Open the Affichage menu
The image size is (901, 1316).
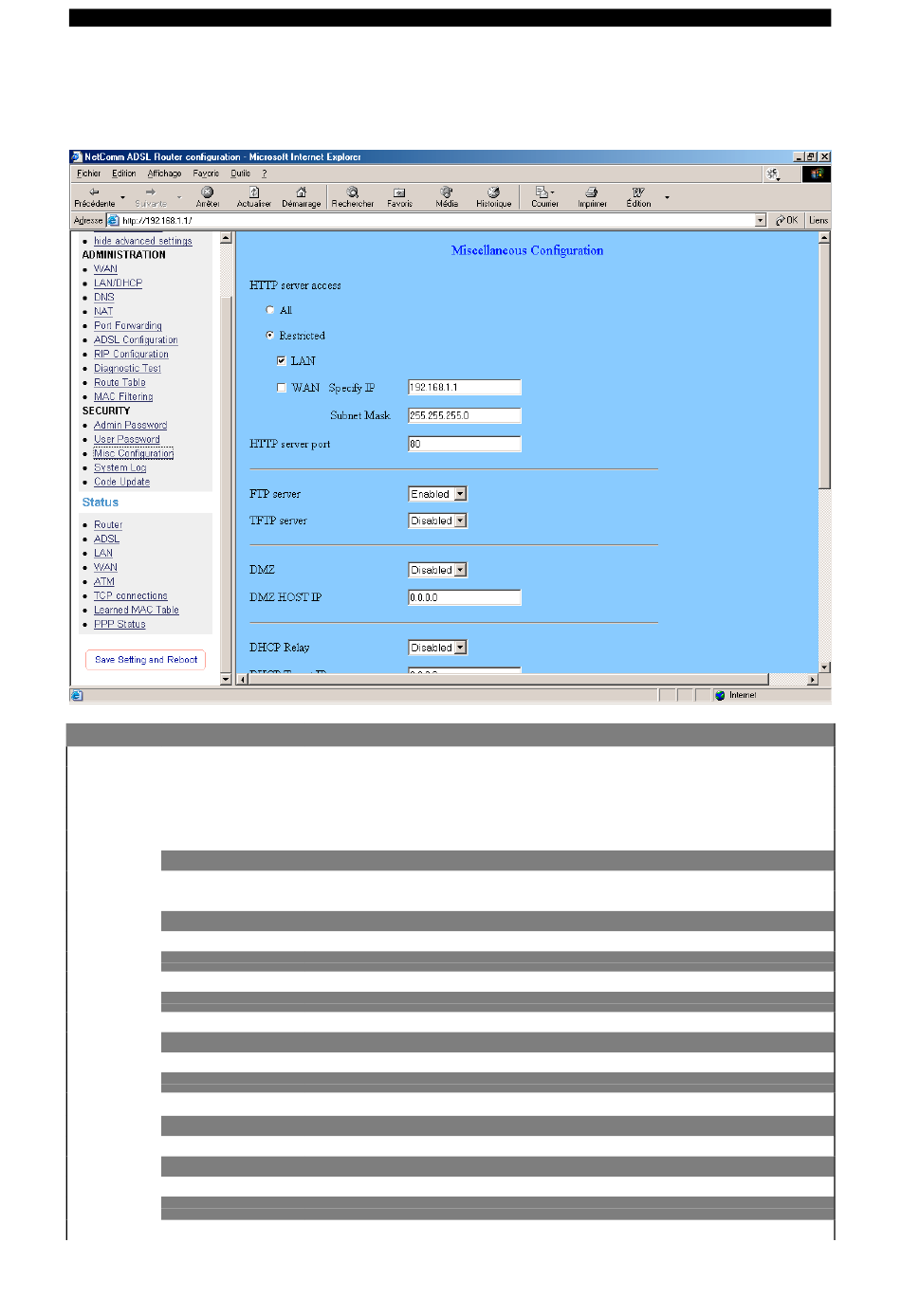[164, 174]
